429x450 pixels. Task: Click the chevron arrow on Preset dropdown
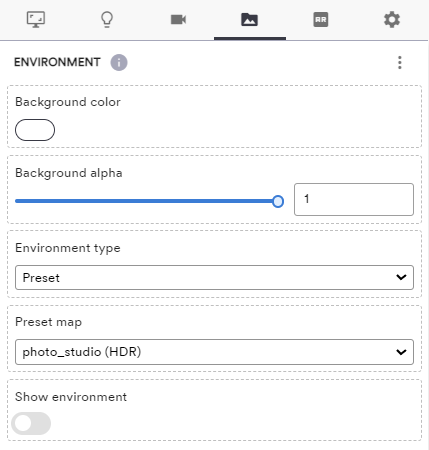pyautogui.click(x=401, y=277)
